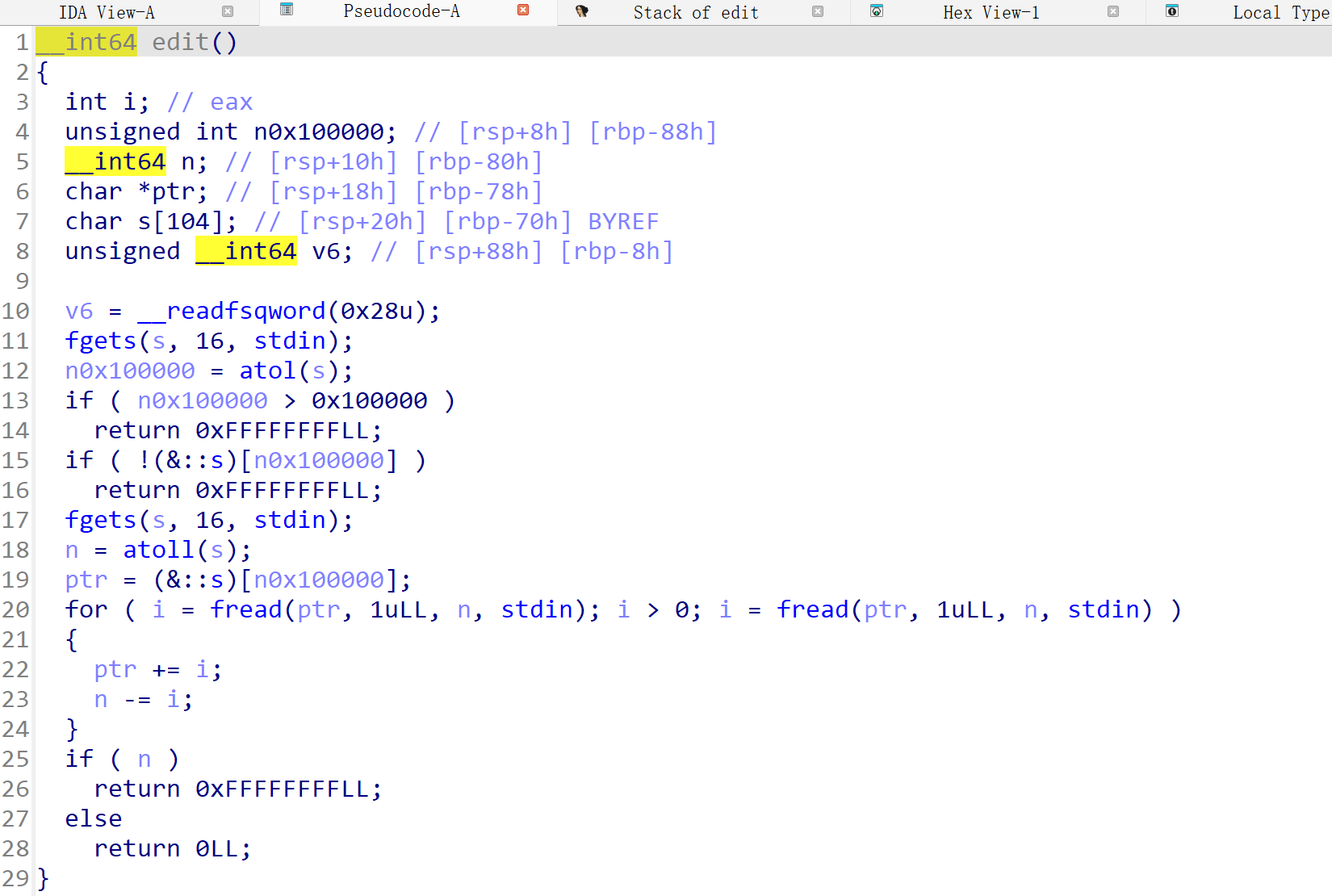Screen dimensions: 1332x896
Task: Click the char *ptr declaration
Action: tap(136, 191)
